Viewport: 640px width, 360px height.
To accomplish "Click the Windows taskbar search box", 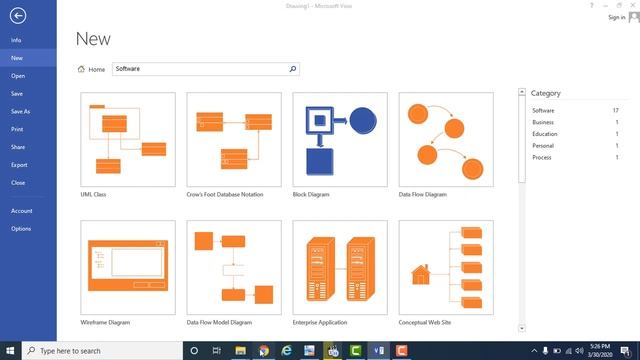I will point(102,351).
